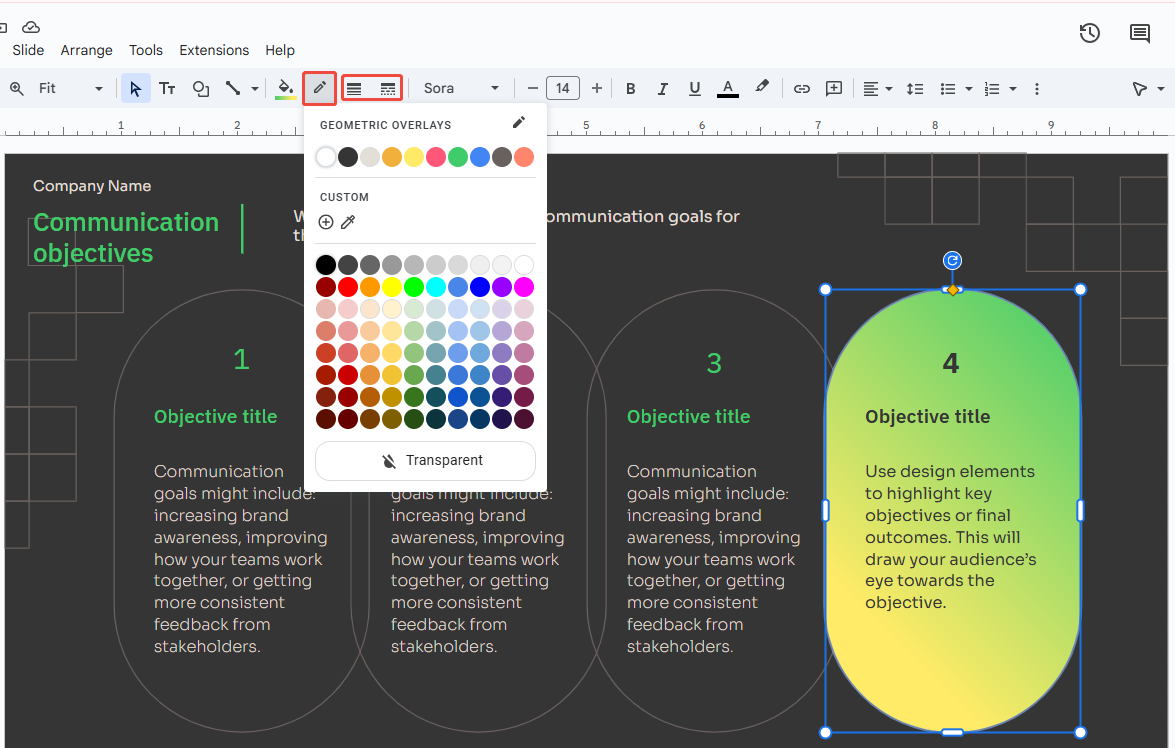Toggle underline formatting
Viewport: 1175px width, 748px height.
[694, 89]
